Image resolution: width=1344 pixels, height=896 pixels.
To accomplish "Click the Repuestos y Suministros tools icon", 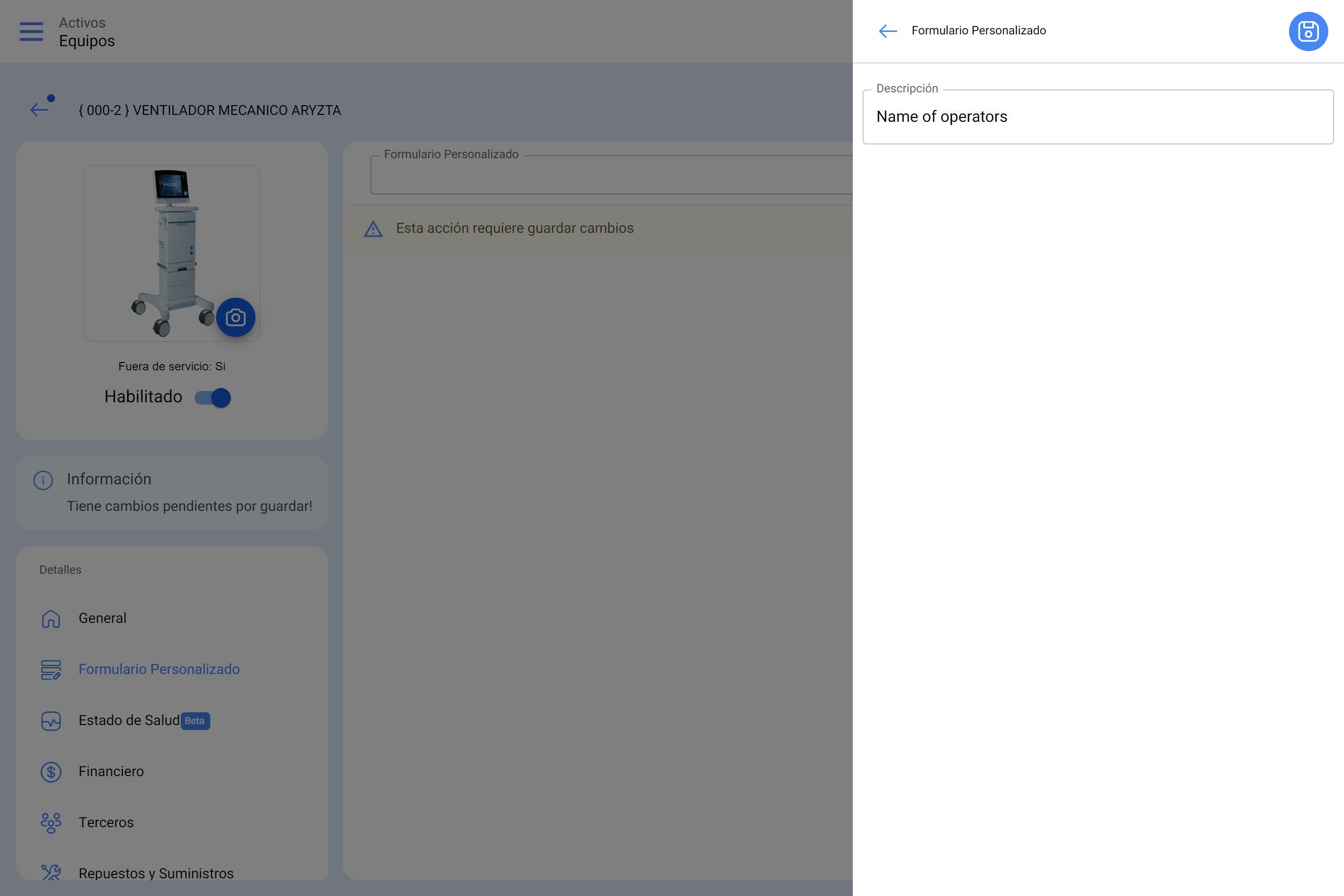I will click(x=51, y=872).
